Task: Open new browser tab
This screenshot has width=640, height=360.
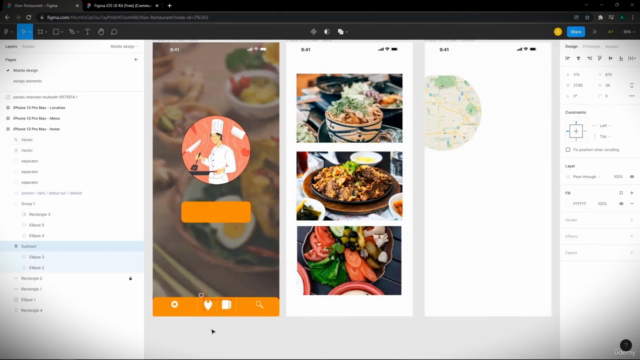Action: [x=169, y=6]
